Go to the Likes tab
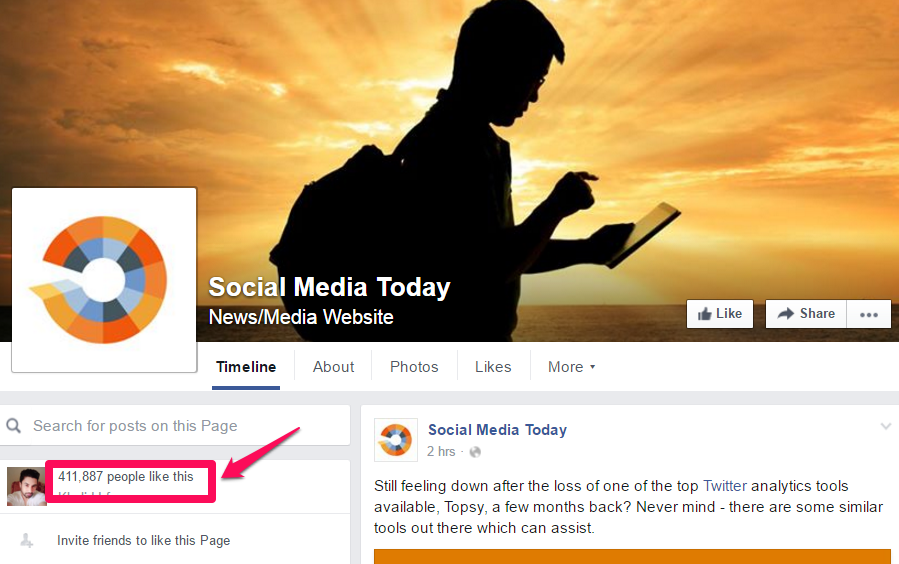Image resolution: width=899 pixels, height=564 pixels. coord(493,367)
